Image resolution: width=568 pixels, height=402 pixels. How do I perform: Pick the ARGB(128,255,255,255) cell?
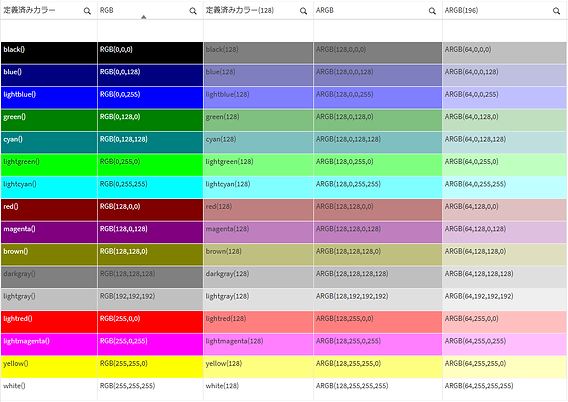pyautogui.click(x=378, y=389)
